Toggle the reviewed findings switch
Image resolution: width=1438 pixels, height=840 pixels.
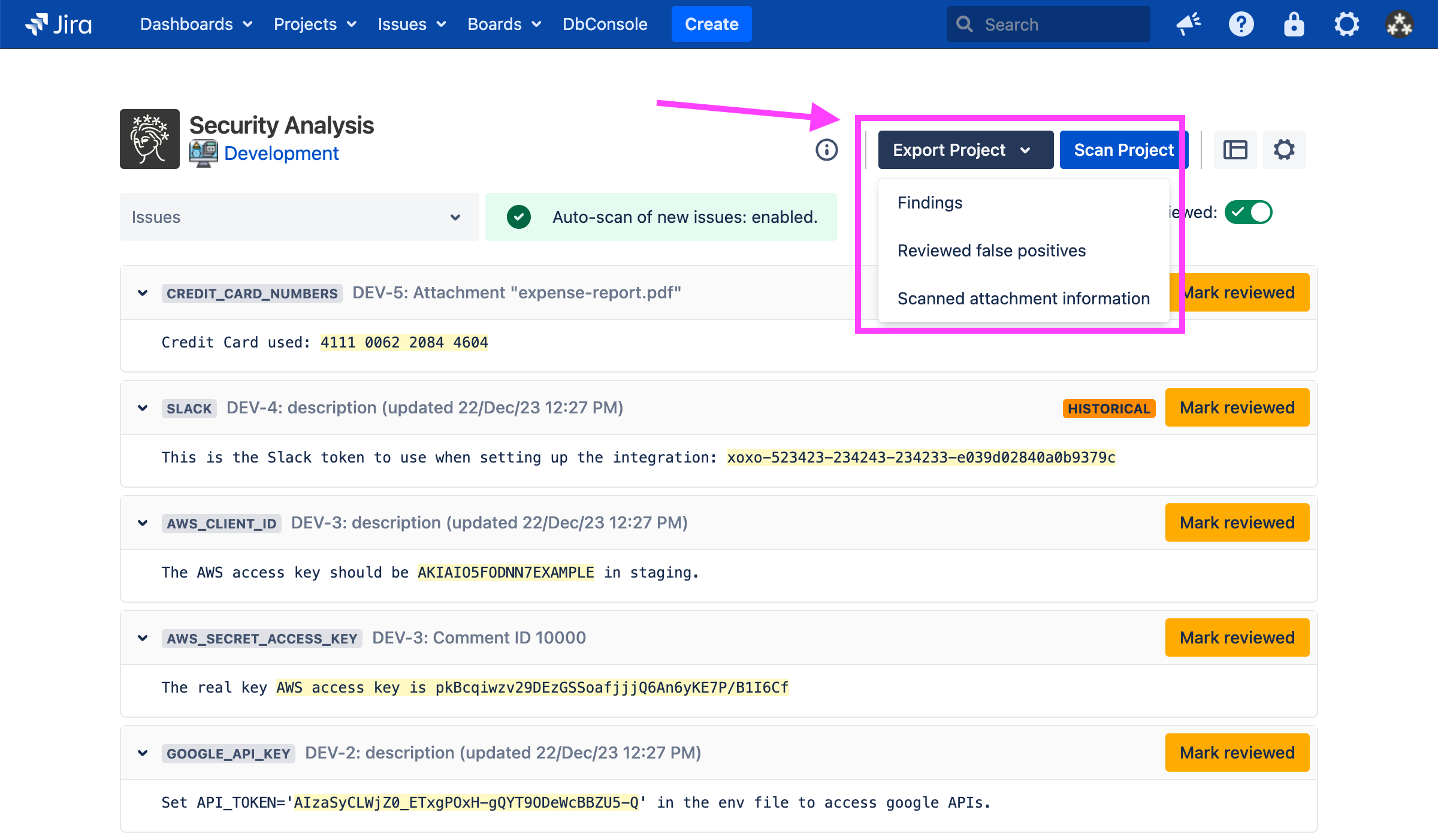tap(1248, 212)
